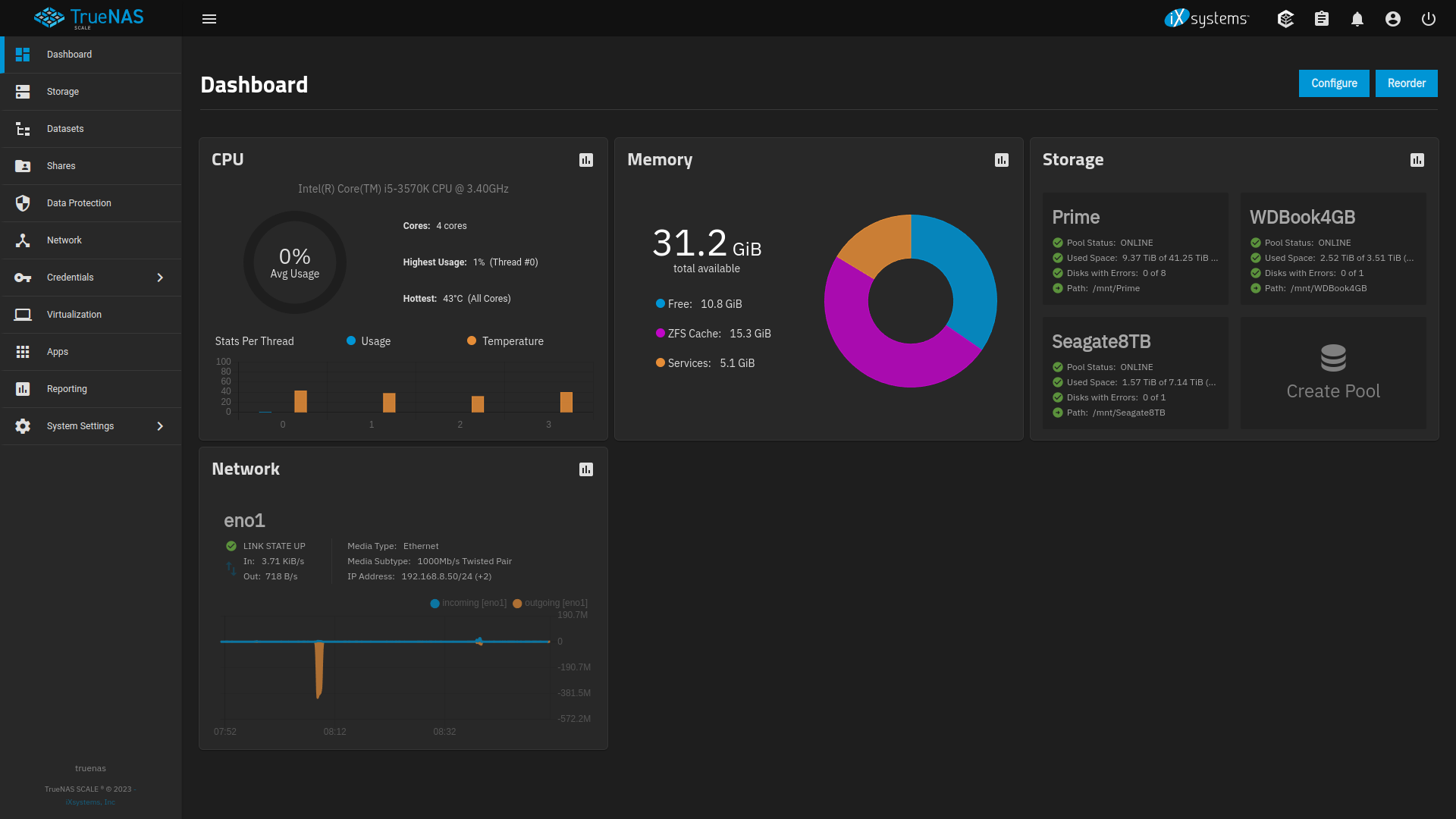Drag the network timeline scrubber
1456x819 pixels.
pos(480,641)
